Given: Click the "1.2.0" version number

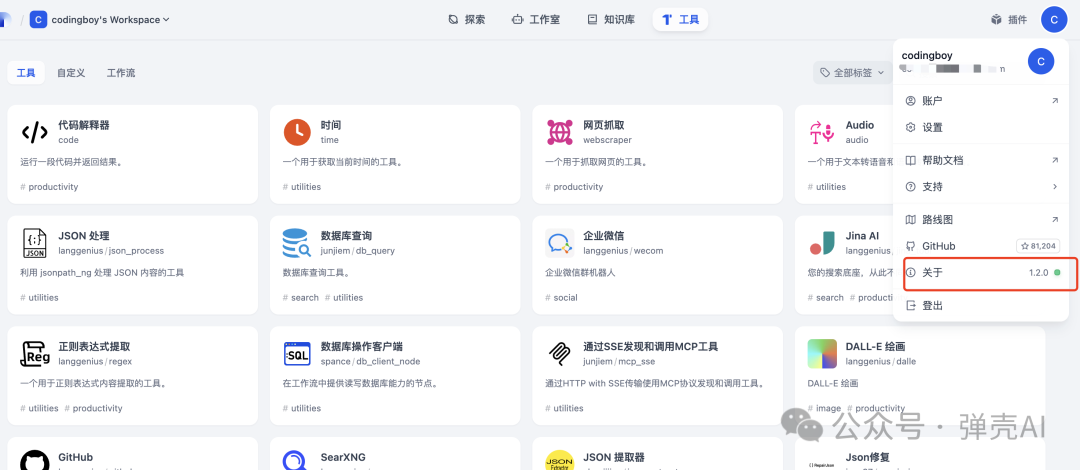Looking at the screenshot, I should pos(1039,272).
